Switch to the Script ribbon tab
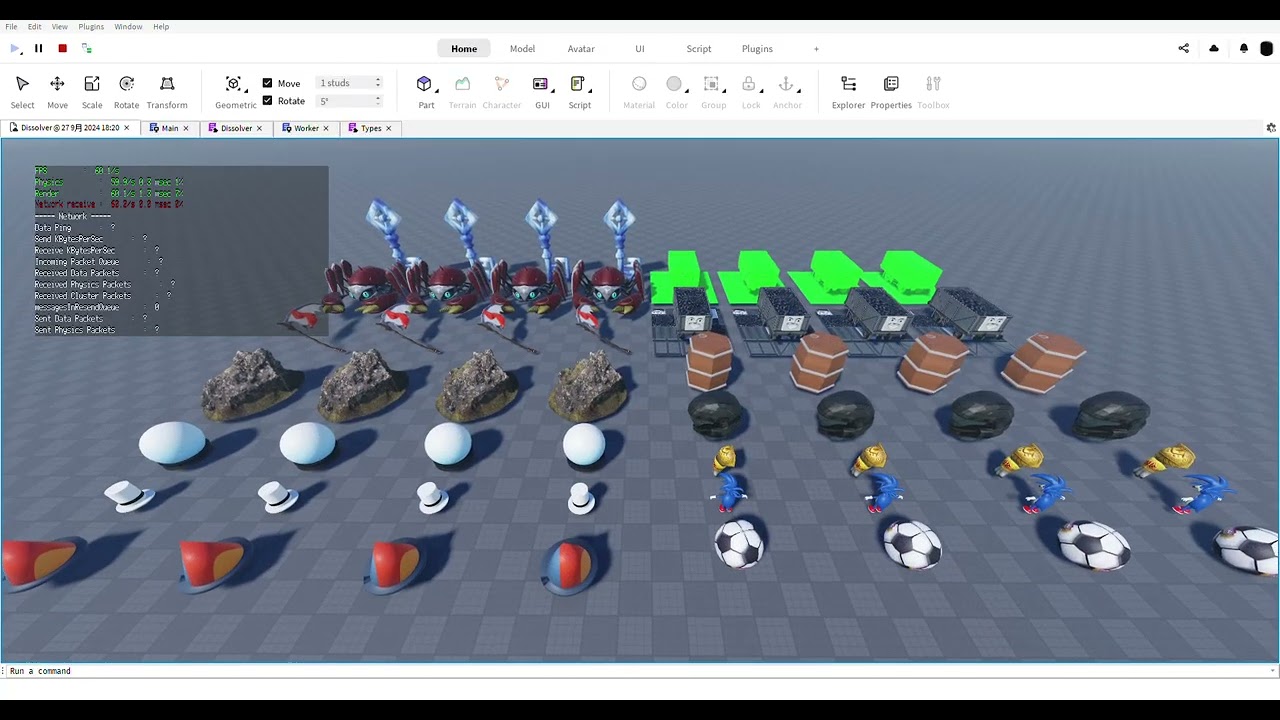1280x720 pixels. [x=699, y=48]
